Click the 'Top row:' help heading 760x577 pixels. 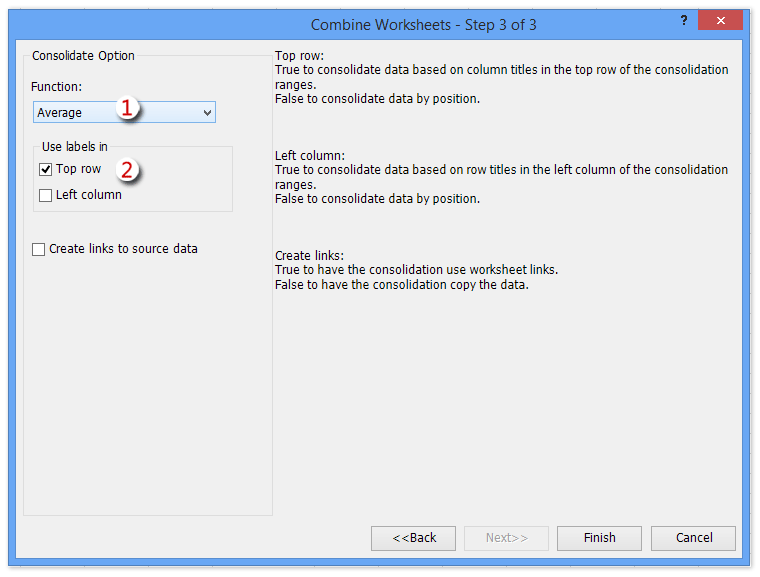click(x=300, y=56)
